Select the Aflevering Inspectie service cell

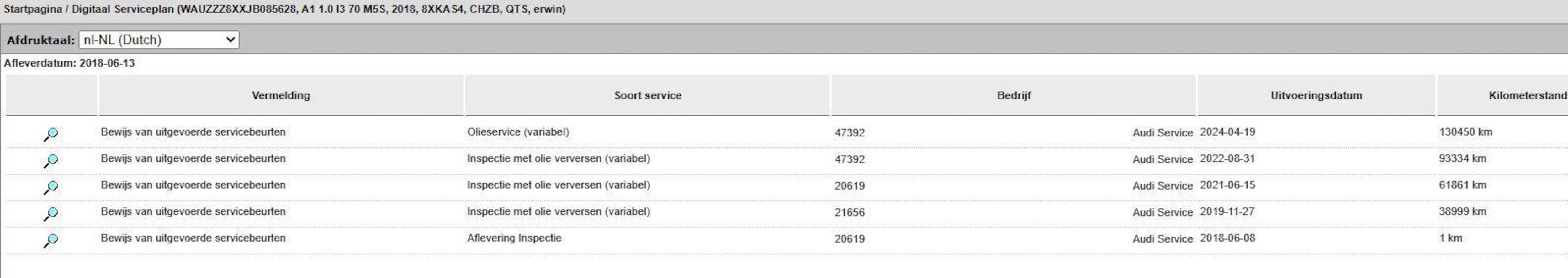pyautogui.click(x=514, y=238)
